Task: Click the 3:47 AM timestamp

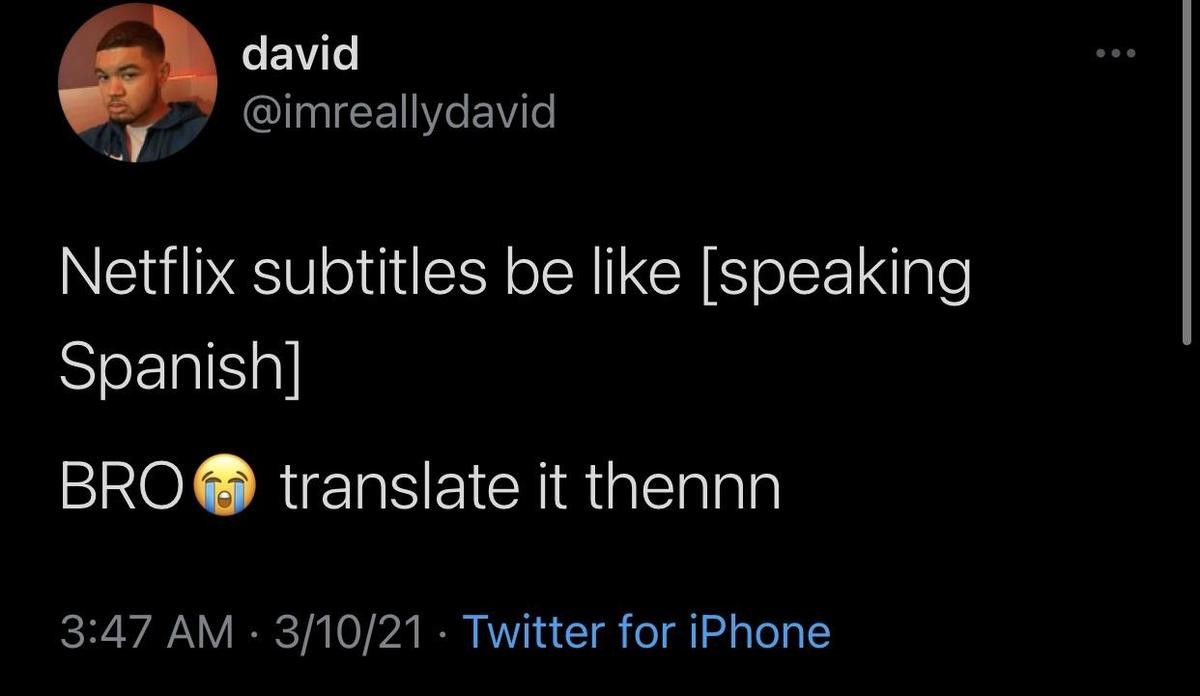Action: pyautogui.click(x=146, y=632)
